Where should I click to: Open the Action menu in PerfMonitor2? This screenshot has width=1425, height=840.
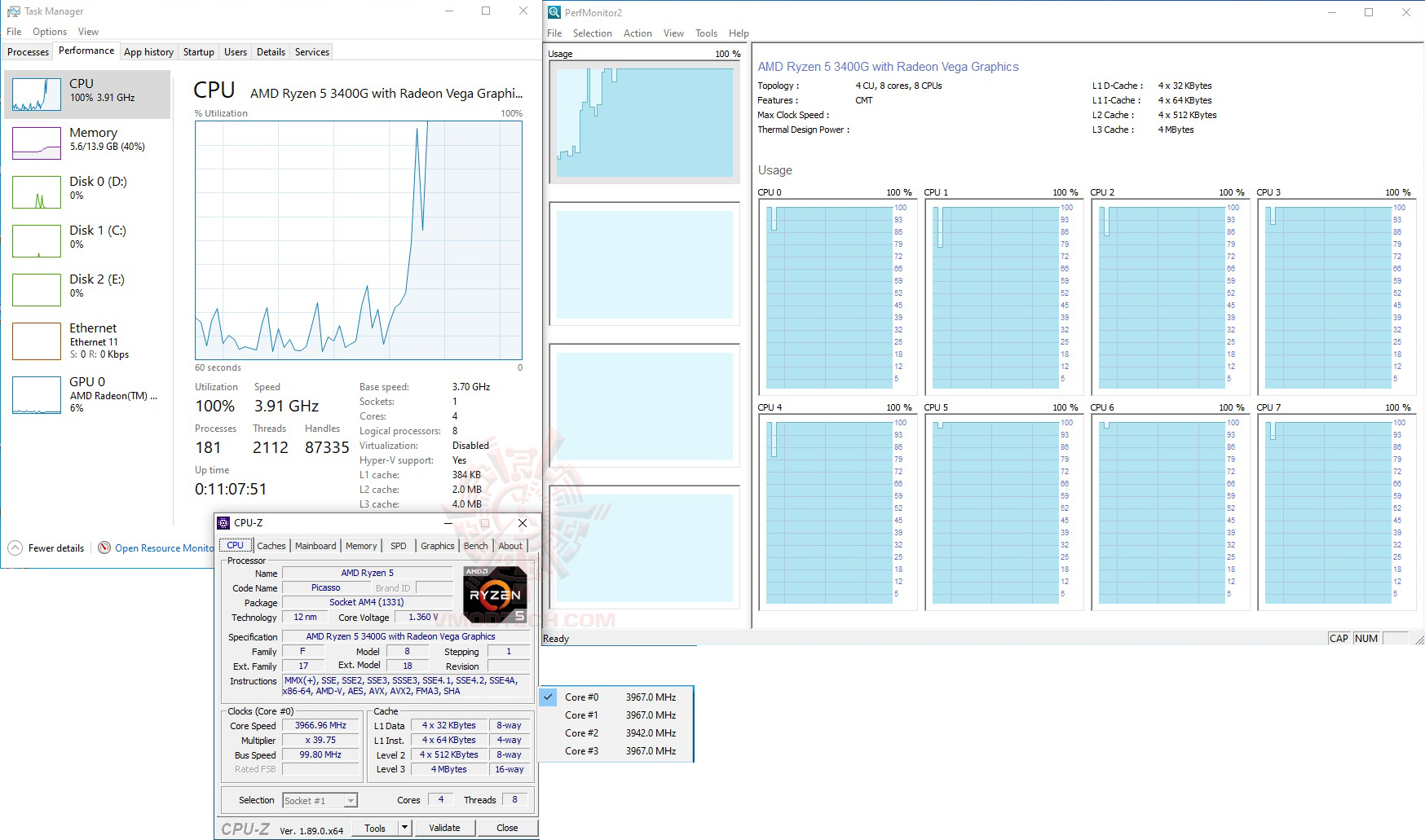tap(637, 33)
